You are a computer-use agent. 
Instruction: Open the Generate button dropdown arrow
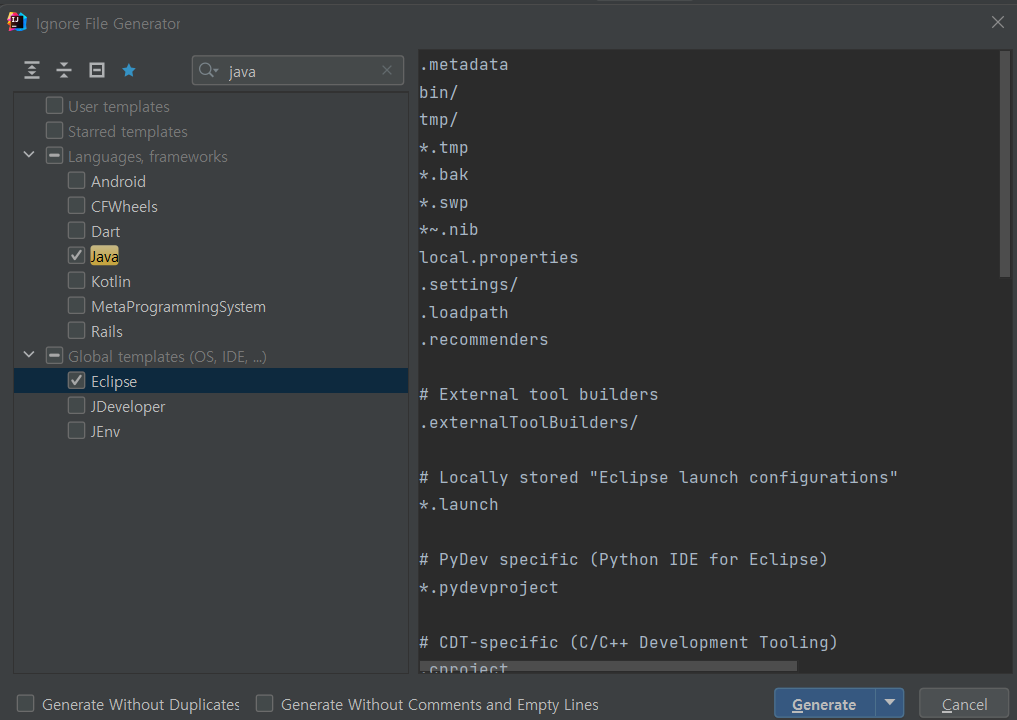(890, 703)
